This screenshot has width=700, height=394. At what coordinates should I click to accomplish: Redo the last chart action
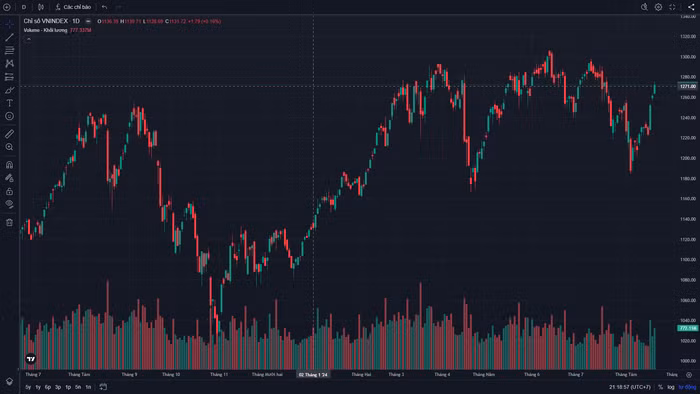pos(119,7)
